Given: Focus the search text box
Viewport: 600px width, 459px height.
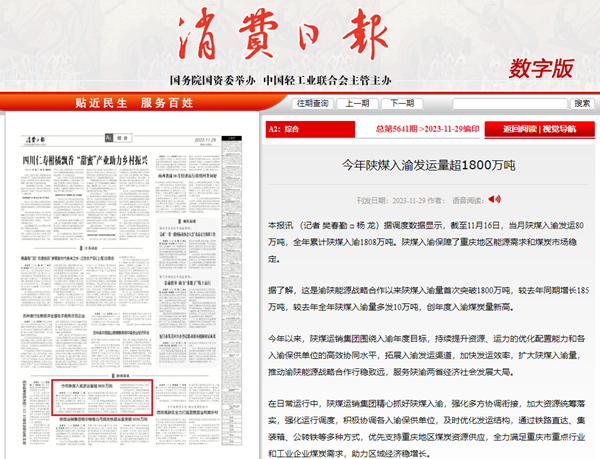Looking at the screenshot, I should pyautogui.click(x=510, y=104).
